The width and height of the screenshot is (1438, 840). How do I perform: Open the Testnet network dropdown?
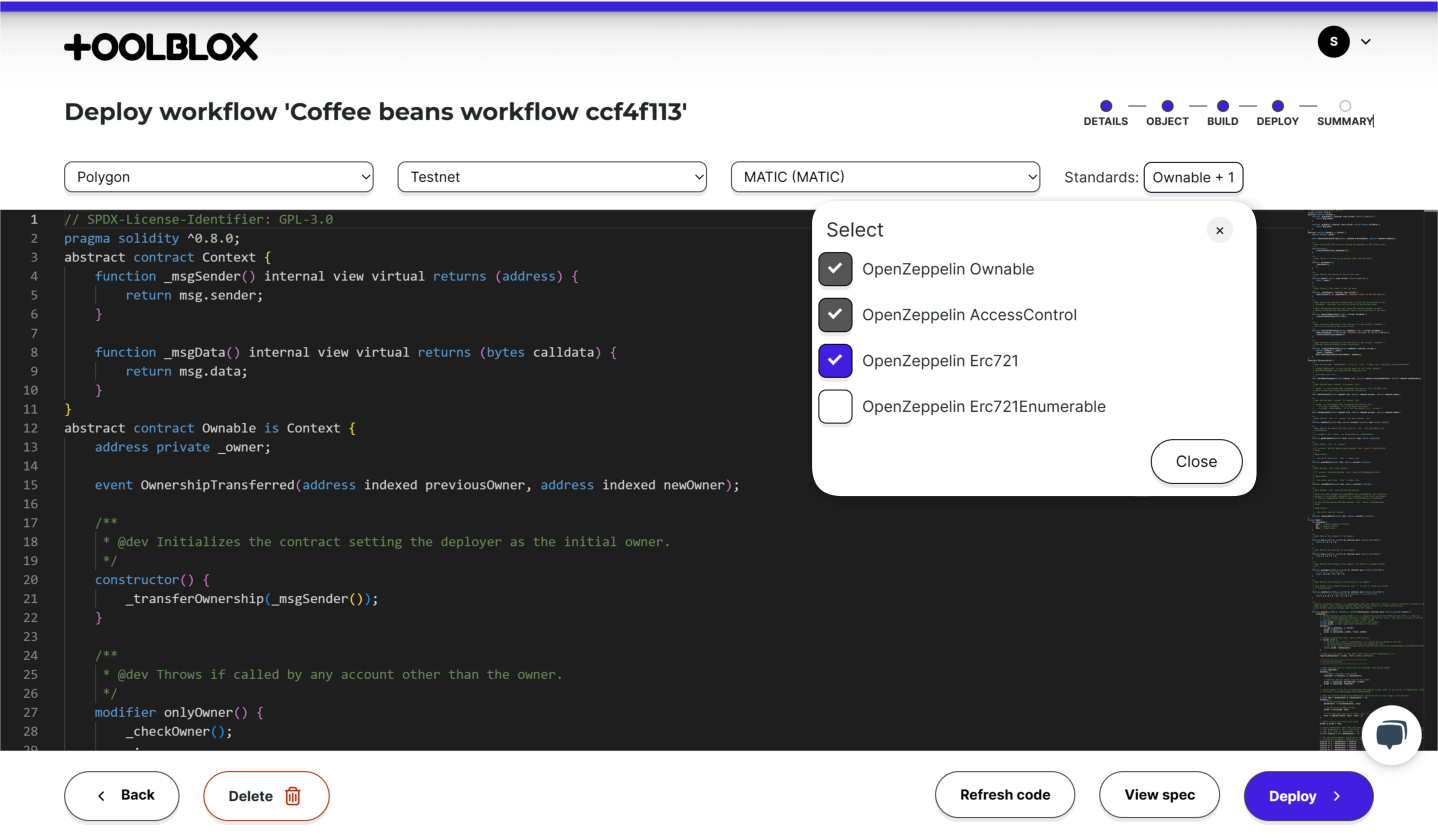point(552,177)
